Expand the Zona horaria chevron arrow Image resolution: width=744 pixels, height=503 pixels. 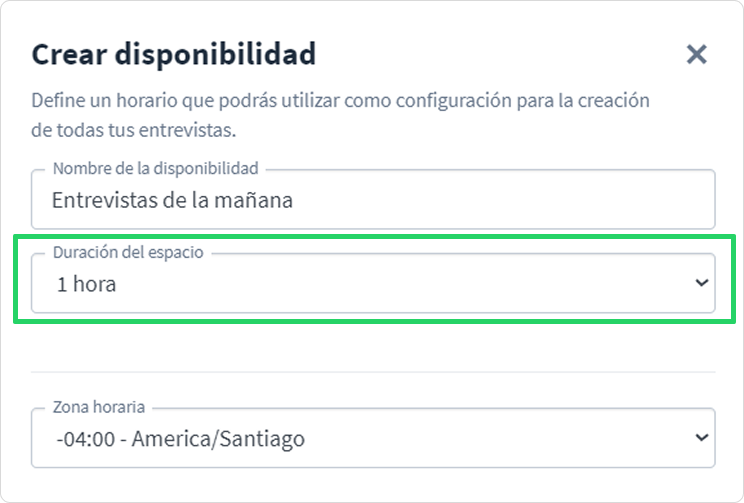pyautogui.click(x=702, y=437)
